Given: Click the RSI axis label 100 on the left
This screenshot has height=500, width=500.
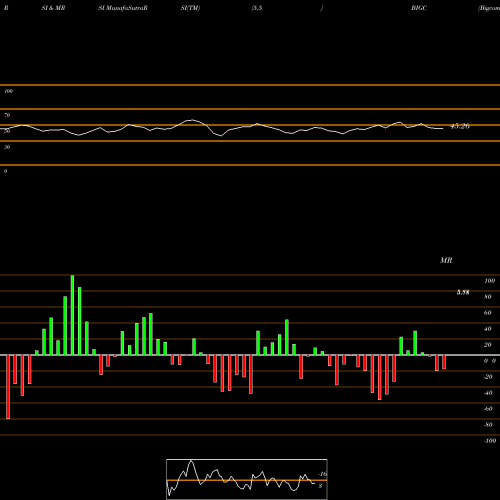Looking at the screenshot, I should click(8, 91).
